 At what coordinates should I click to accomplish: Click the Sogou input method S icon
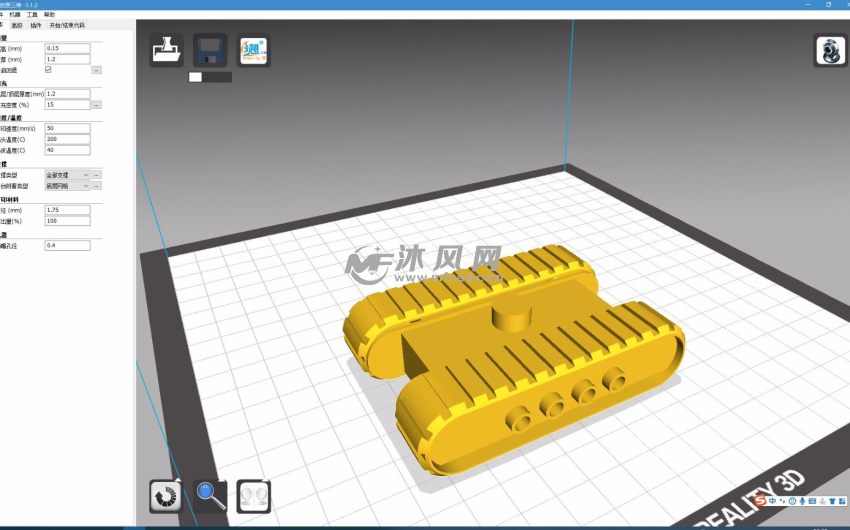point(760,500)
